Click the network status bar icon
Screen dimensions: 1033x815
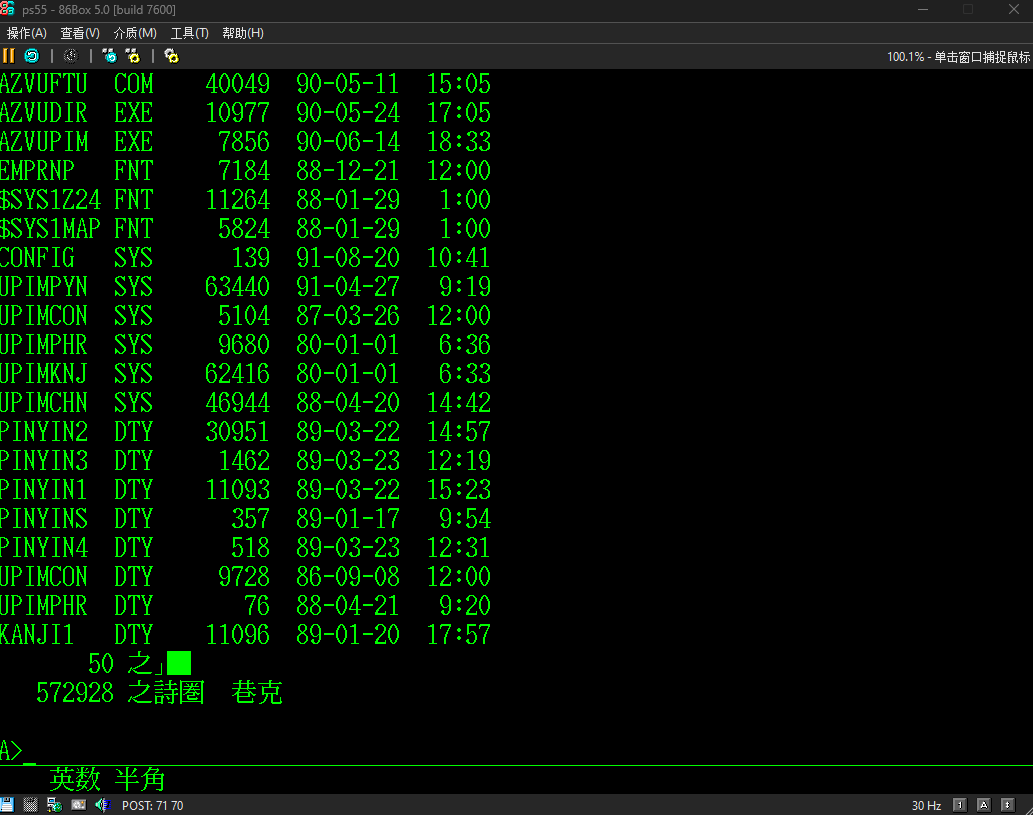pyautogui.click(x=55, y=805)
